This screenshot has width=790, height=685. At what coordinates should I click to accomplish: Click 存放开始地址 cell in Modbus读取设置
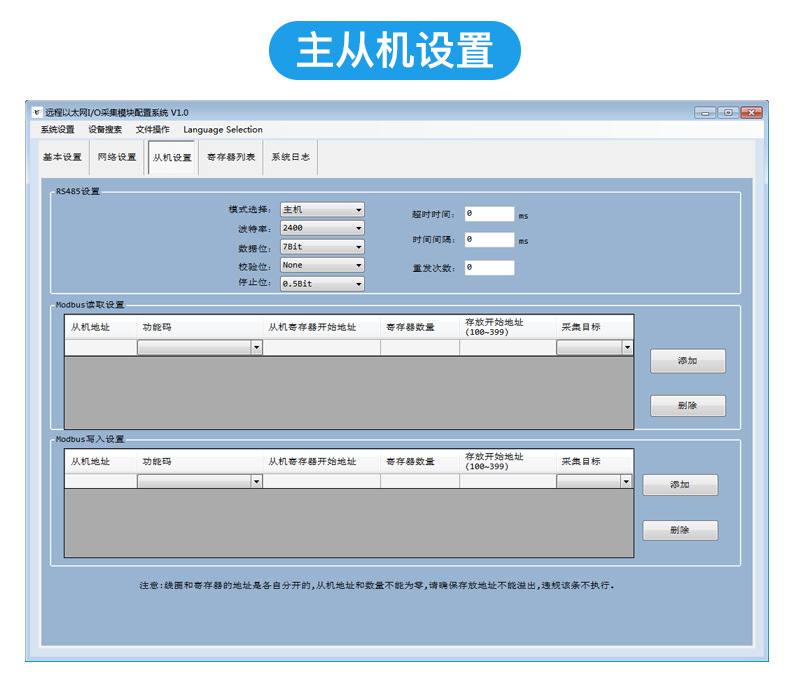(508, 347)
